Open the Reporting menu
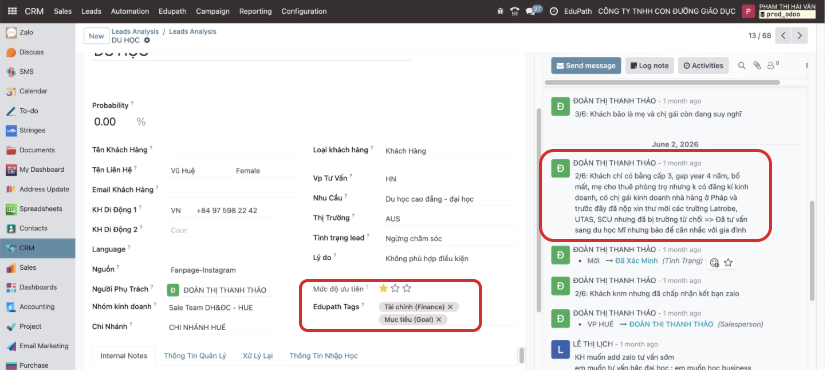825x370 pixels. [x=255, y=11]
